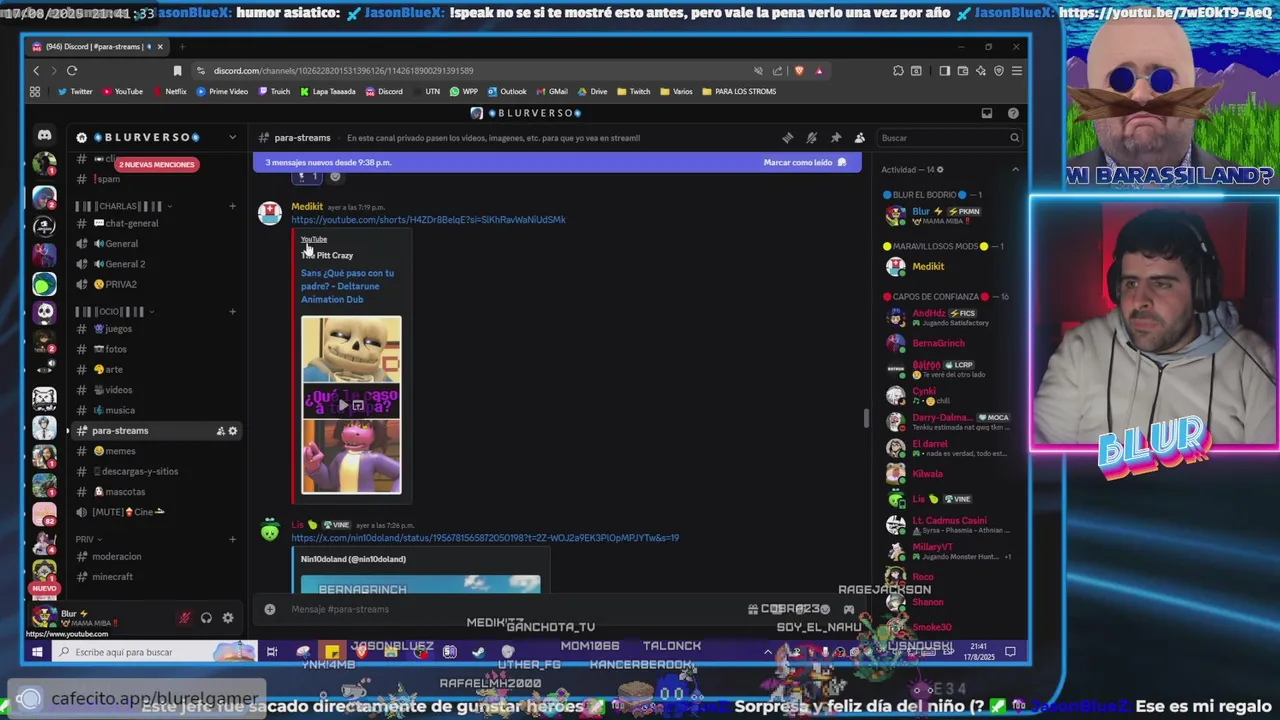
Task: Add a channel to CHARLAS category
Action: (x=232, y=206)
